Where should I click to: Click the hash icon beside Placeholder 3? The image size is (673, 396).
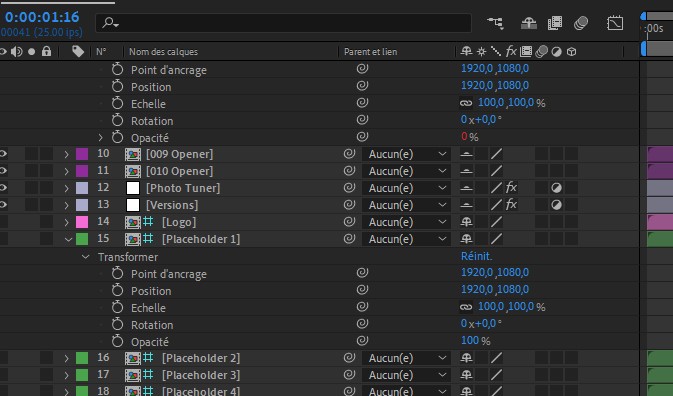tap(148, 375)
